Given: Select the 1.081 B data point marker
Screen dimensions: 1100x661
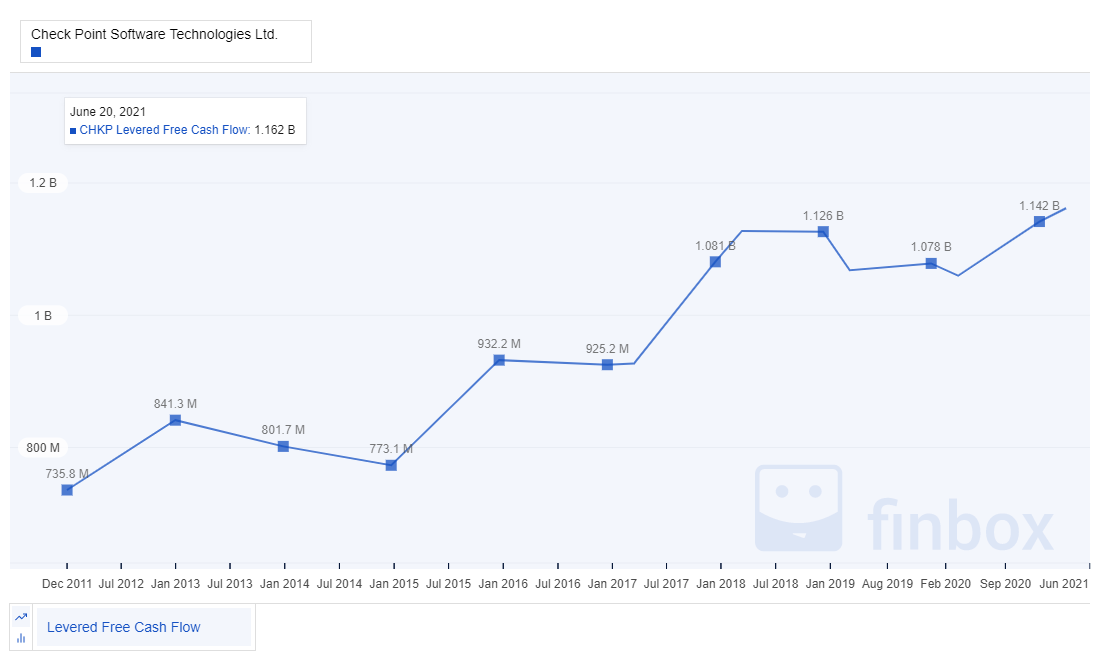Looking at the screenshot, I should (x=716, y=262).
